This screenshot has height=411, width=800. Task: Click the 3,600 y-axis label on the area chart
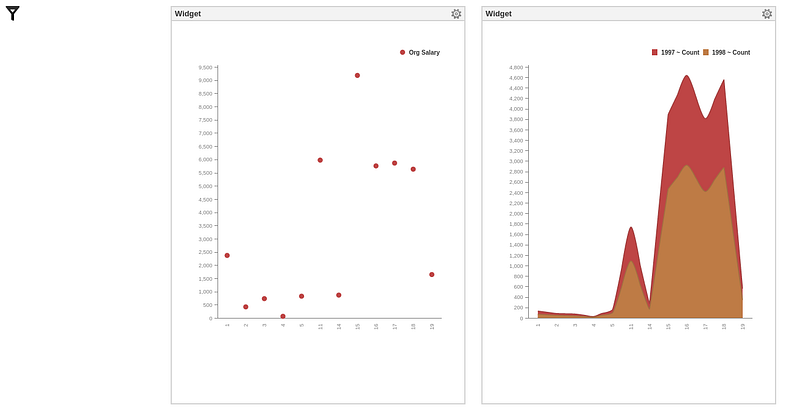[x=516, y=130]
